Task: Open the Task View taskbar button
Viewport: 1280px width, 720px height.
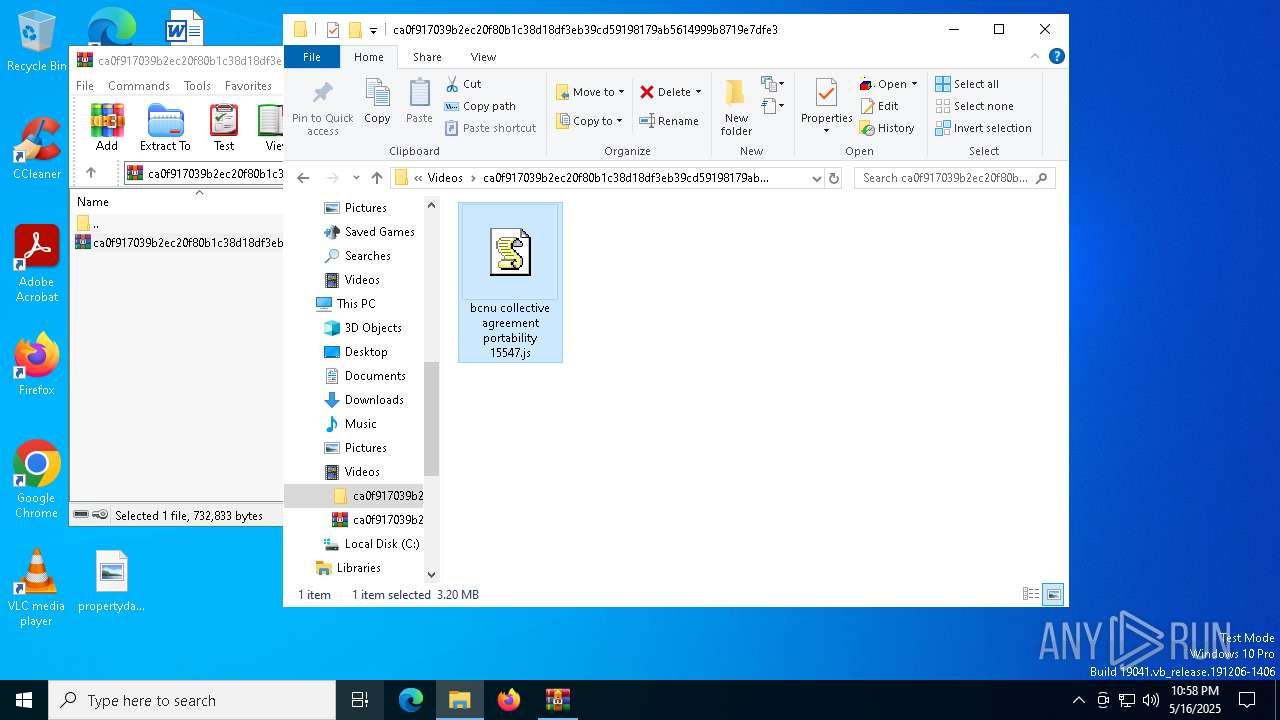Action: (360, 700)
